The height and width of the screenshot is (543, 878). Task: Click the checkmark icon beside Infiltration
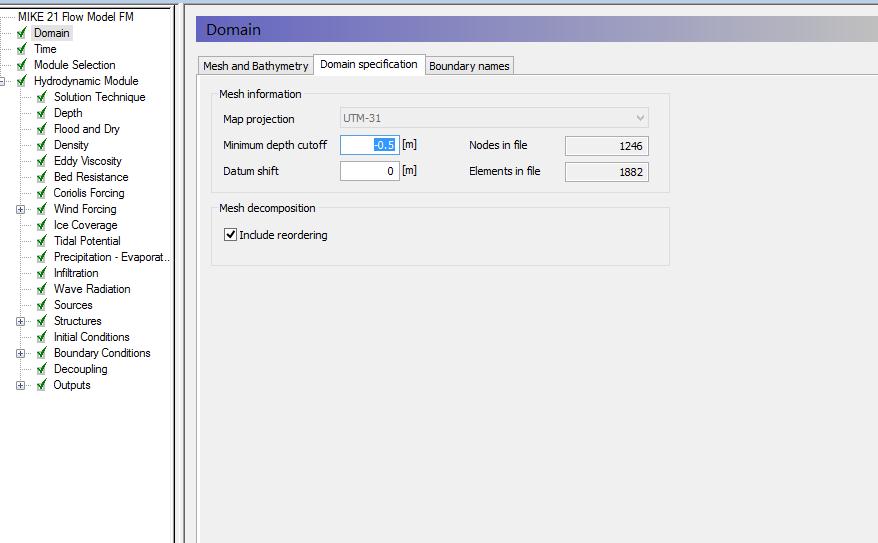pyautogui.click(x=42, y=273)
